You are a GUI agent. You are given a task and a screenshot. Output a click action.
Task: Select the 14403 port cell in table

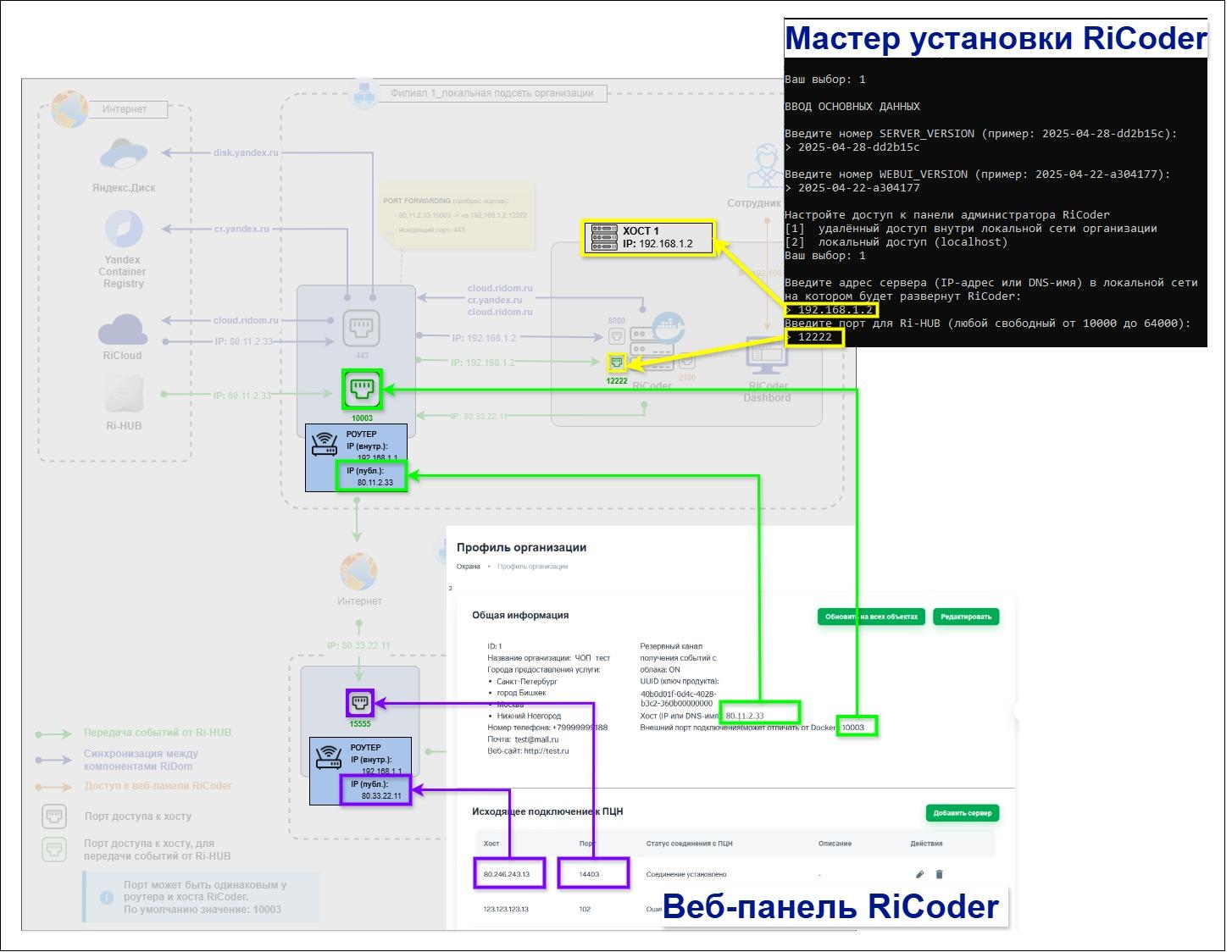590,874
